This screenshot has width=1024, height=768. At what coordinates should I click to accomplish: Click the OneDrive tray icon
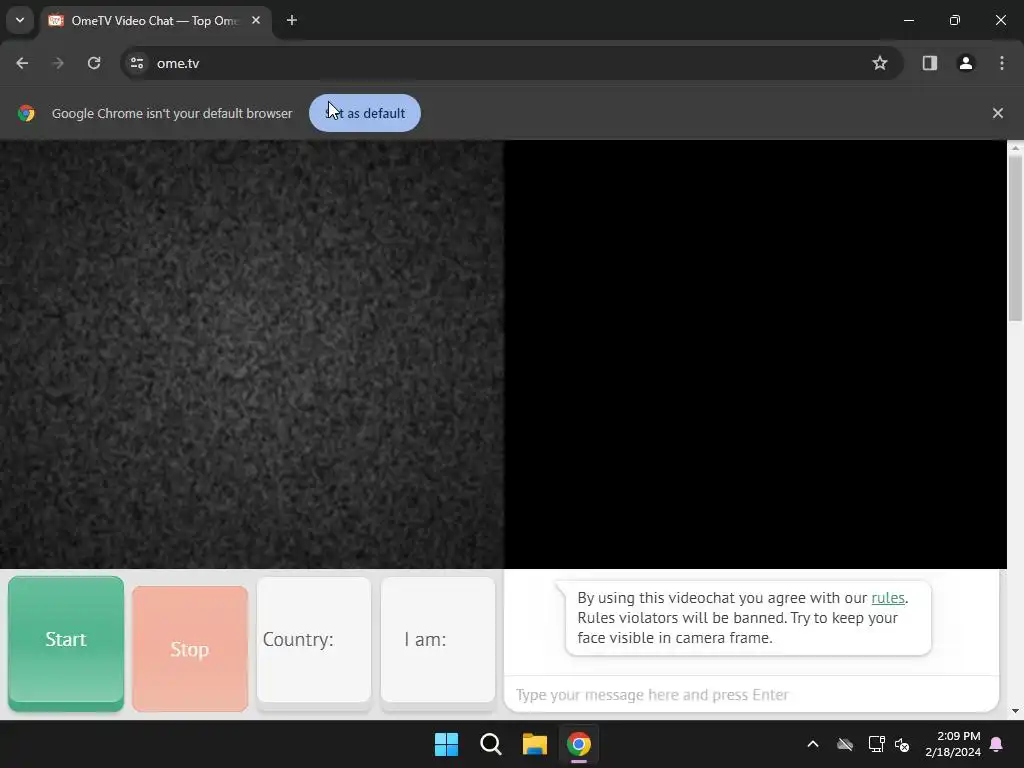[845, 744]
